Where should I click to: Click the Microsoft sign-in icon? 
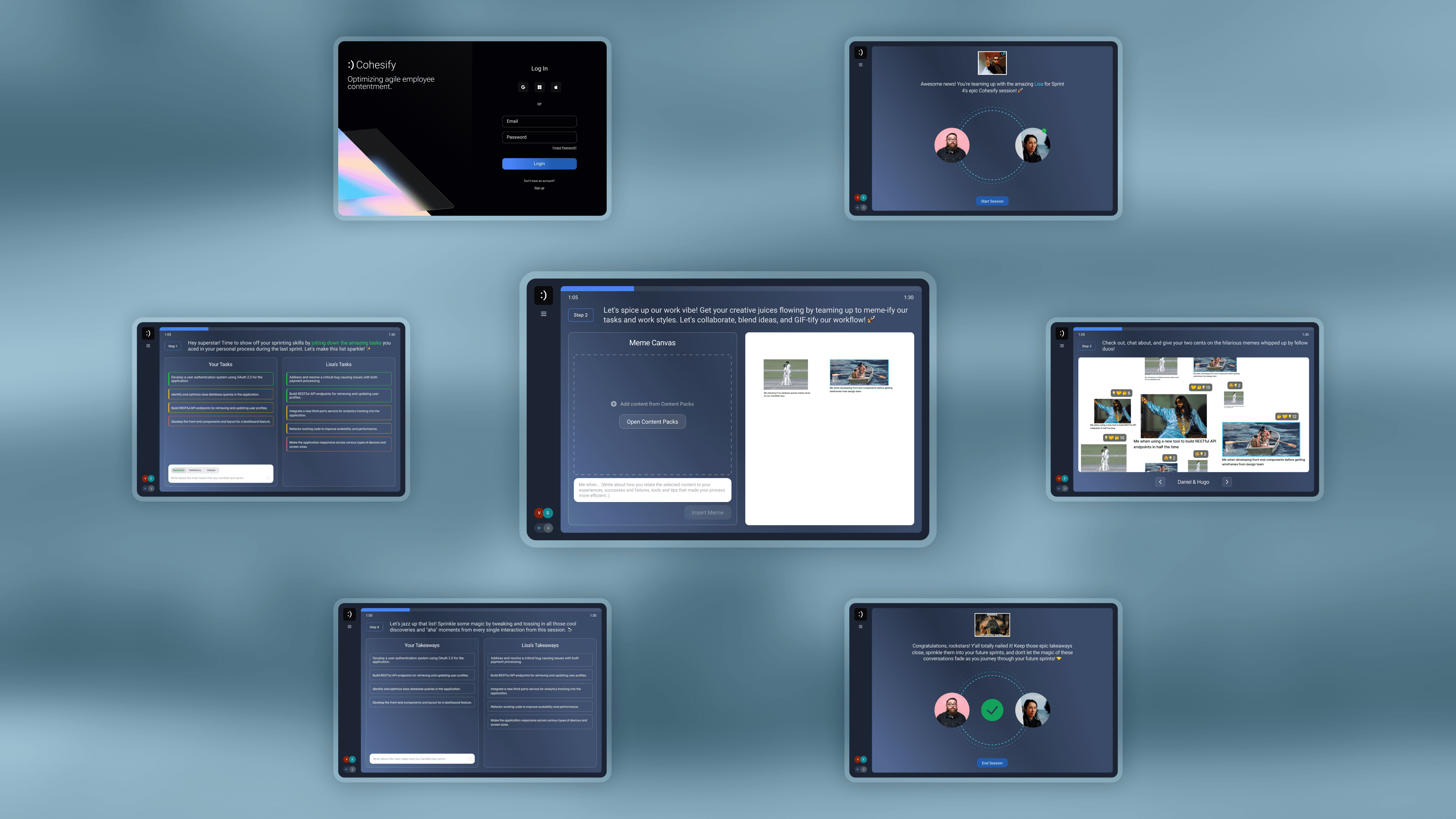[x=539, y=87]
